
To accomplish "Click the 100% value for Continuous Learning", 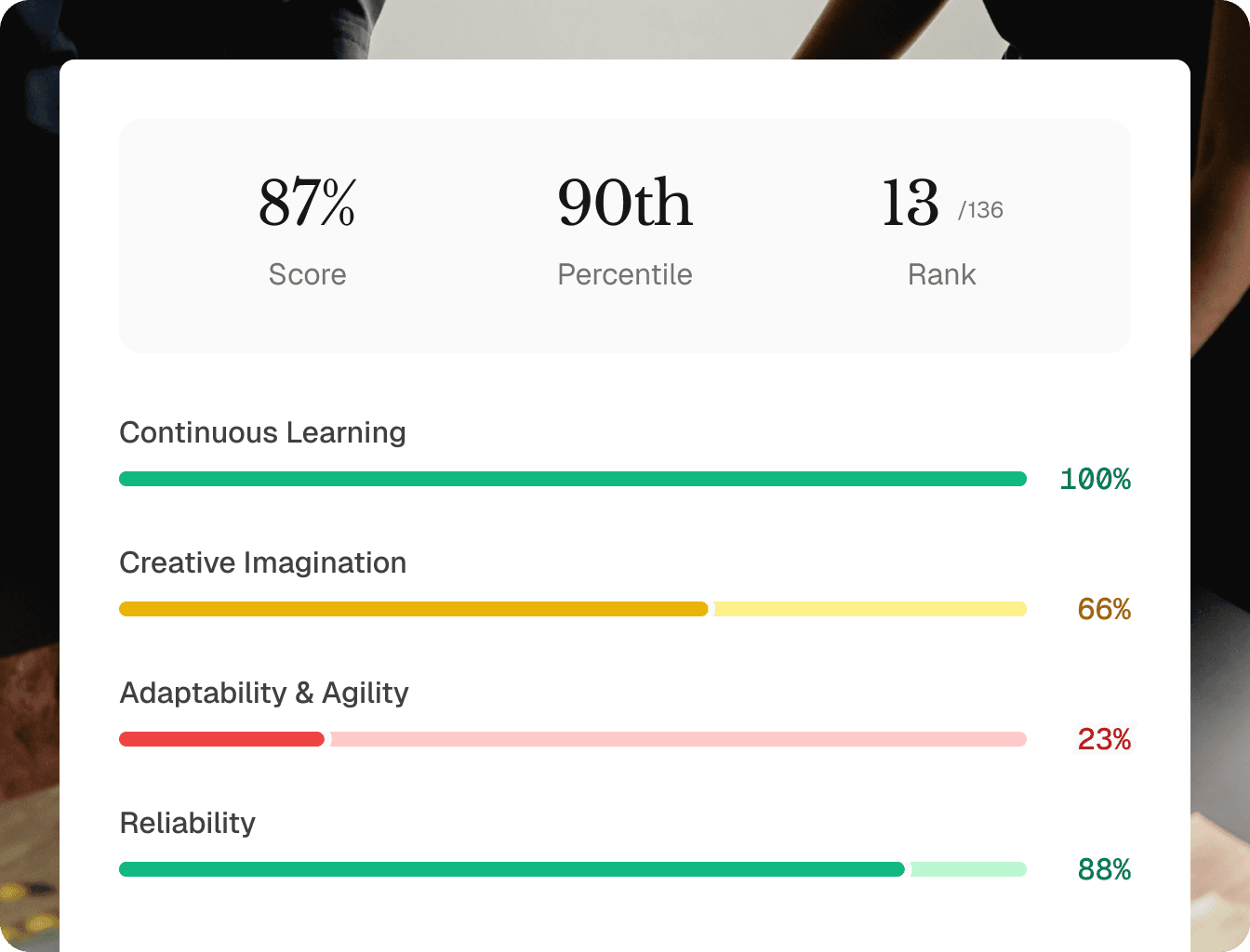I will point(1095,479).
